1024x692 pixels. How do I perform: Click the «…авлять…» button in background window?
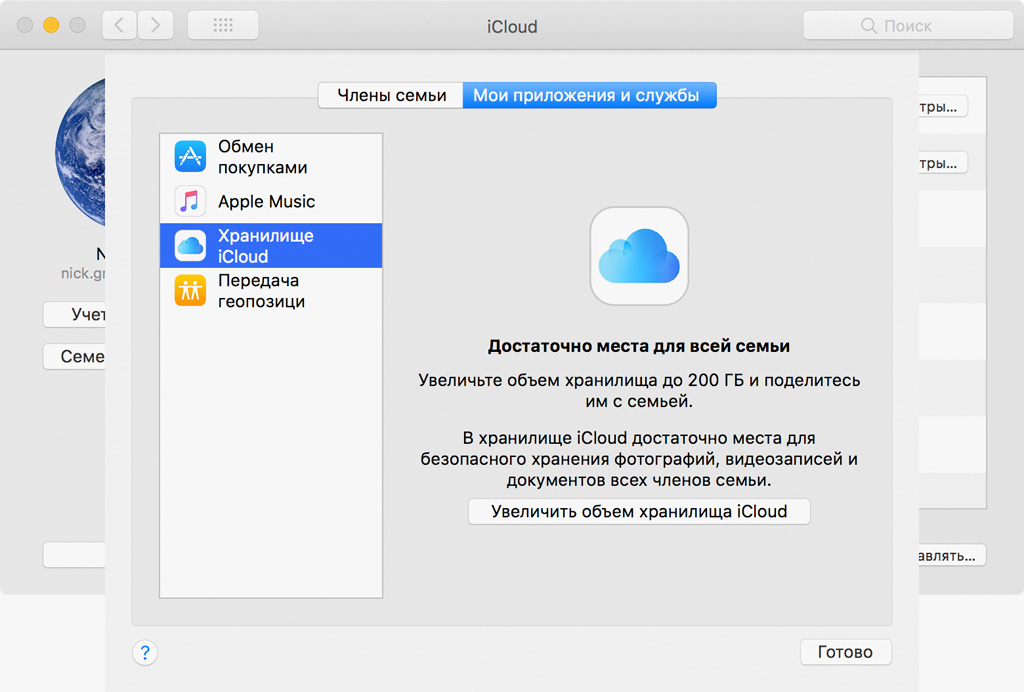[x=952, y=556]
